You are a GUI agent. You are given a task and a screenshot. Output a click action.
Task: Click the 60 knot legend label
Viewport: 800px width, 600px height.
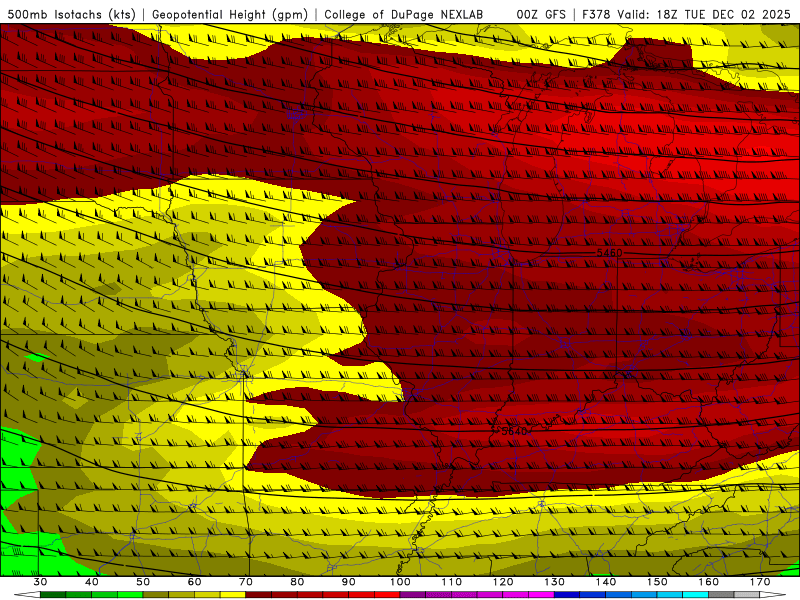194,582
